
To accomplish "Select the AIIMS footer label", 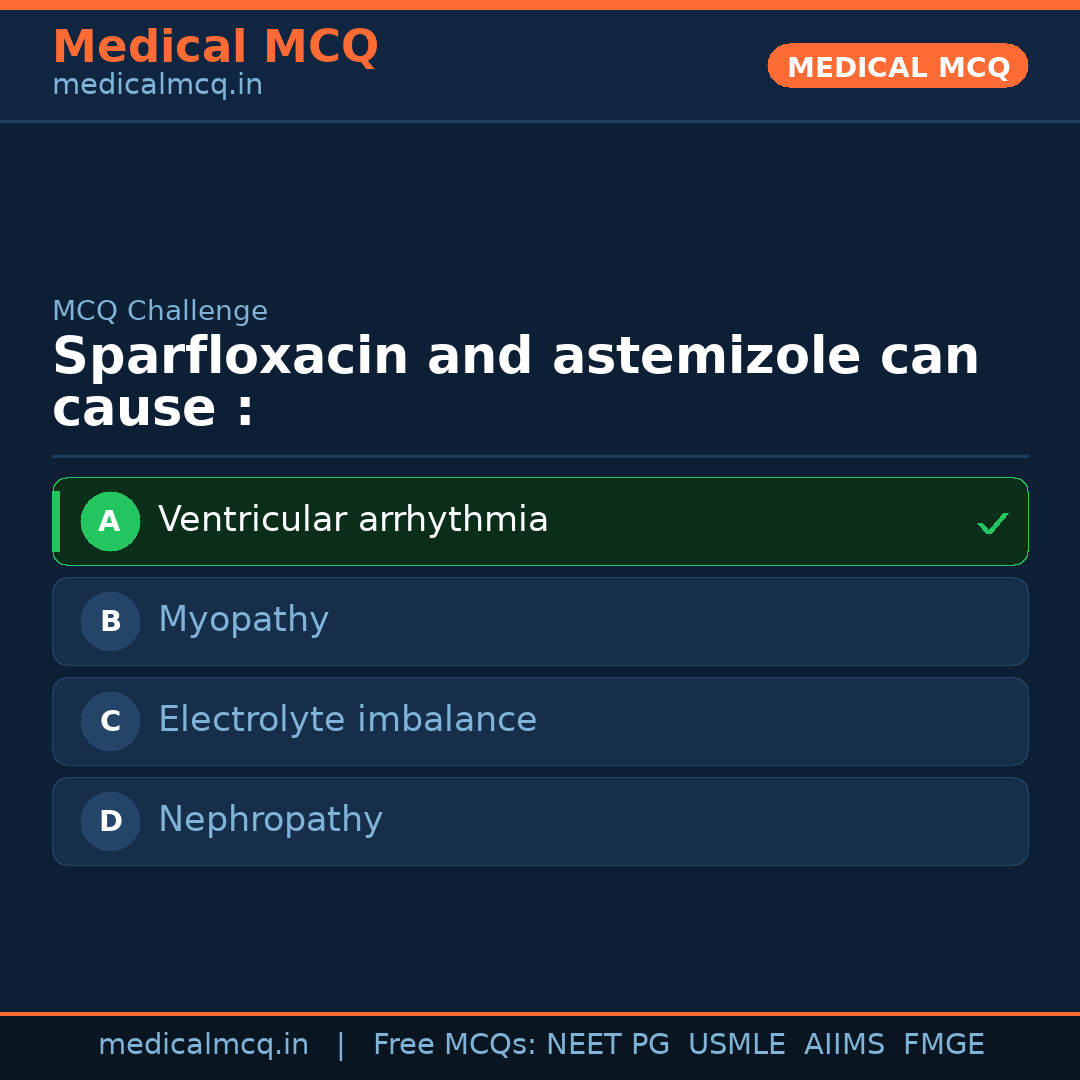I will [844, 1045].
